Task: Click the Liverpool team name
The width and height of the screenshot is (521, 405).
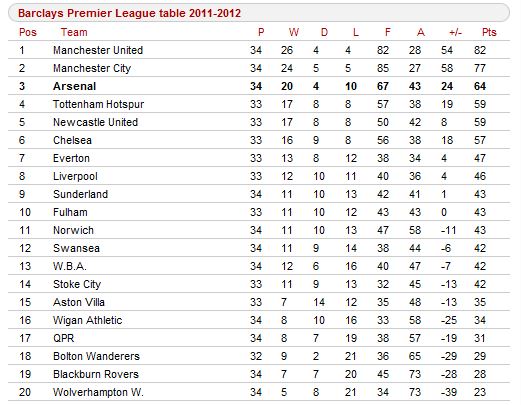Action: click(x=75, y=176)
